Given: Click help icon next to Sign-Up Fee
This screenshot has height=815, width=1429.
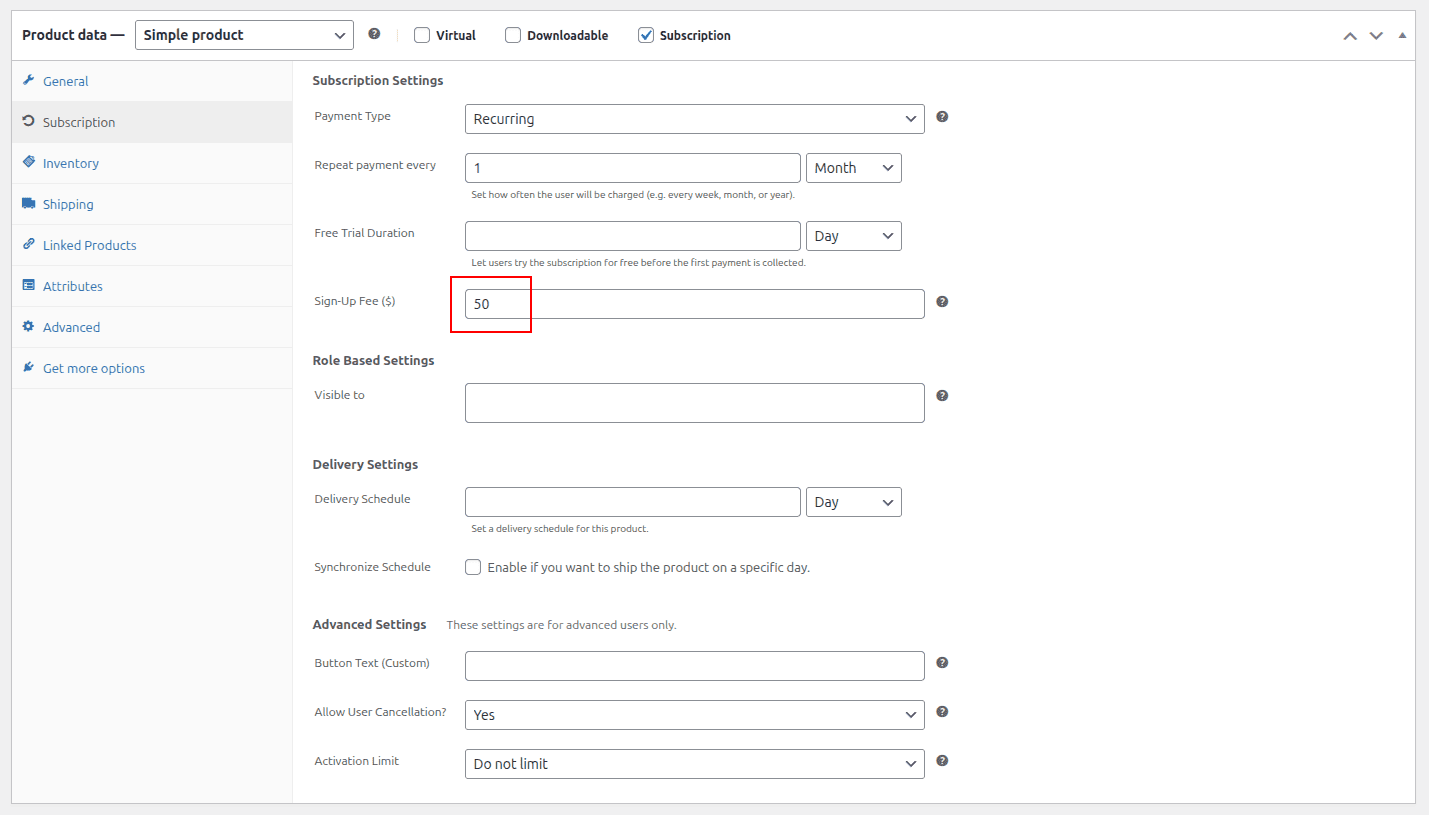Looking at the screenshot, I should coord(942,302).
